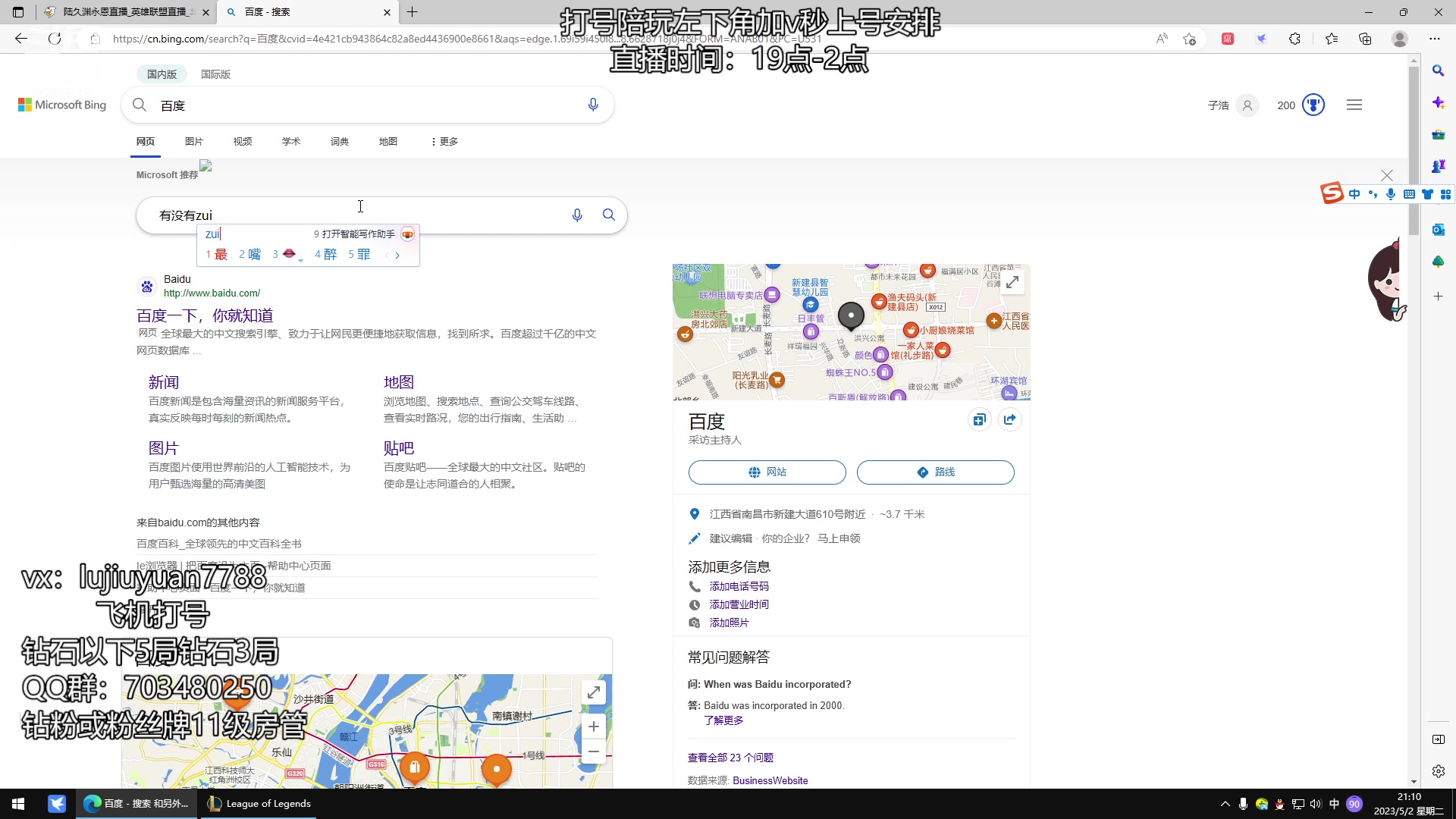1456x819 pixels.
Task: Open Sogou toolbox grid menu
Action: [x=1445, y=194]
